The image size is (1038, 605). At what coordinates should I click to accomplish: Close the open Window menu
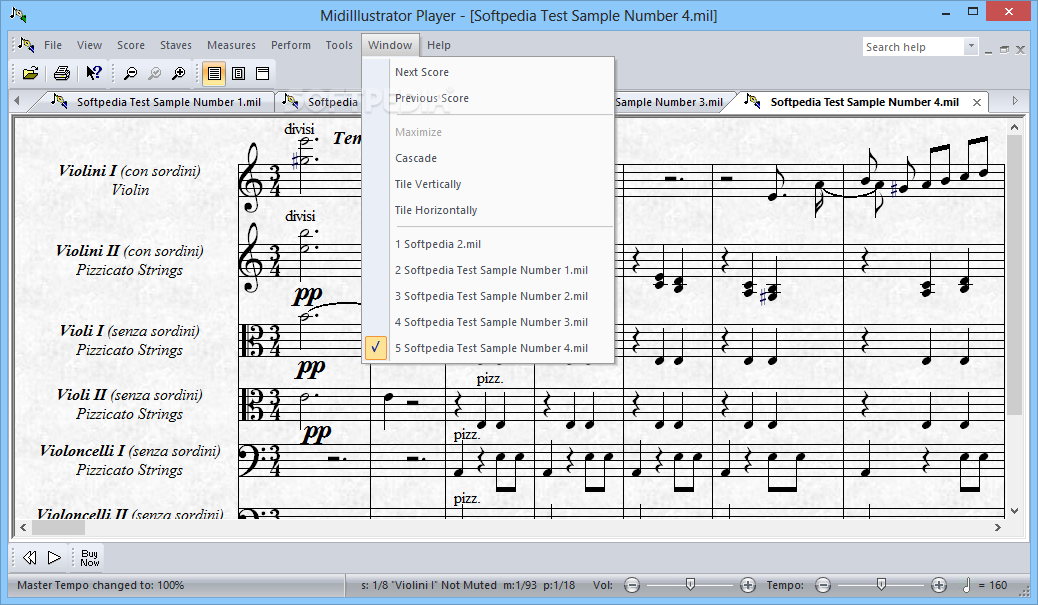click(x=390, y=45)
